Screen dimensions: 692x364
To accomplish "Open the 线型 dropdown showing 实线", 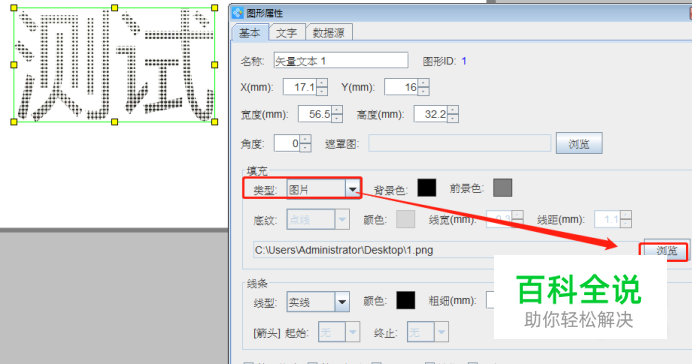I will click(x=318, y=302).
